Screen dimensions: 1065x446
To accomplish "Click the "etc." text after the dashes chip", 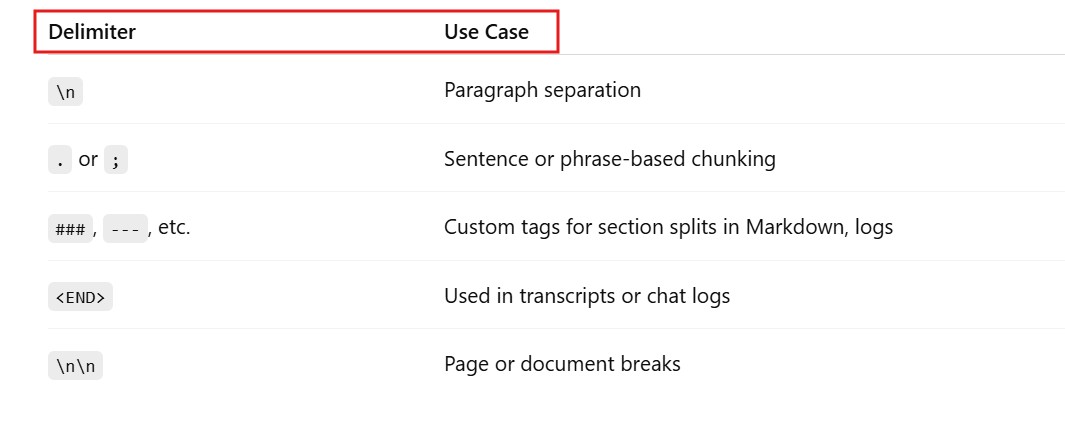I will point(174,227).
